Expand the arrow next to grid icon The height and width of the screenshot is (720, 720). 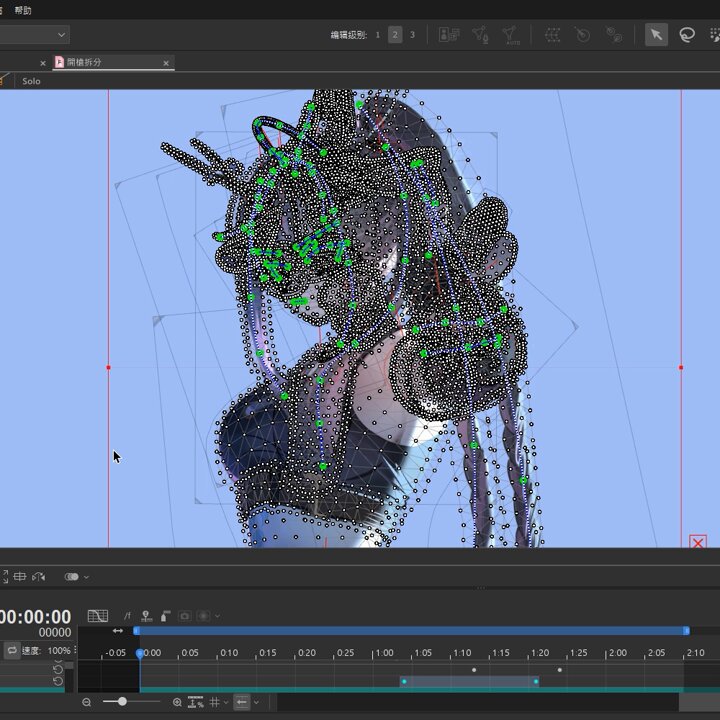225,702
